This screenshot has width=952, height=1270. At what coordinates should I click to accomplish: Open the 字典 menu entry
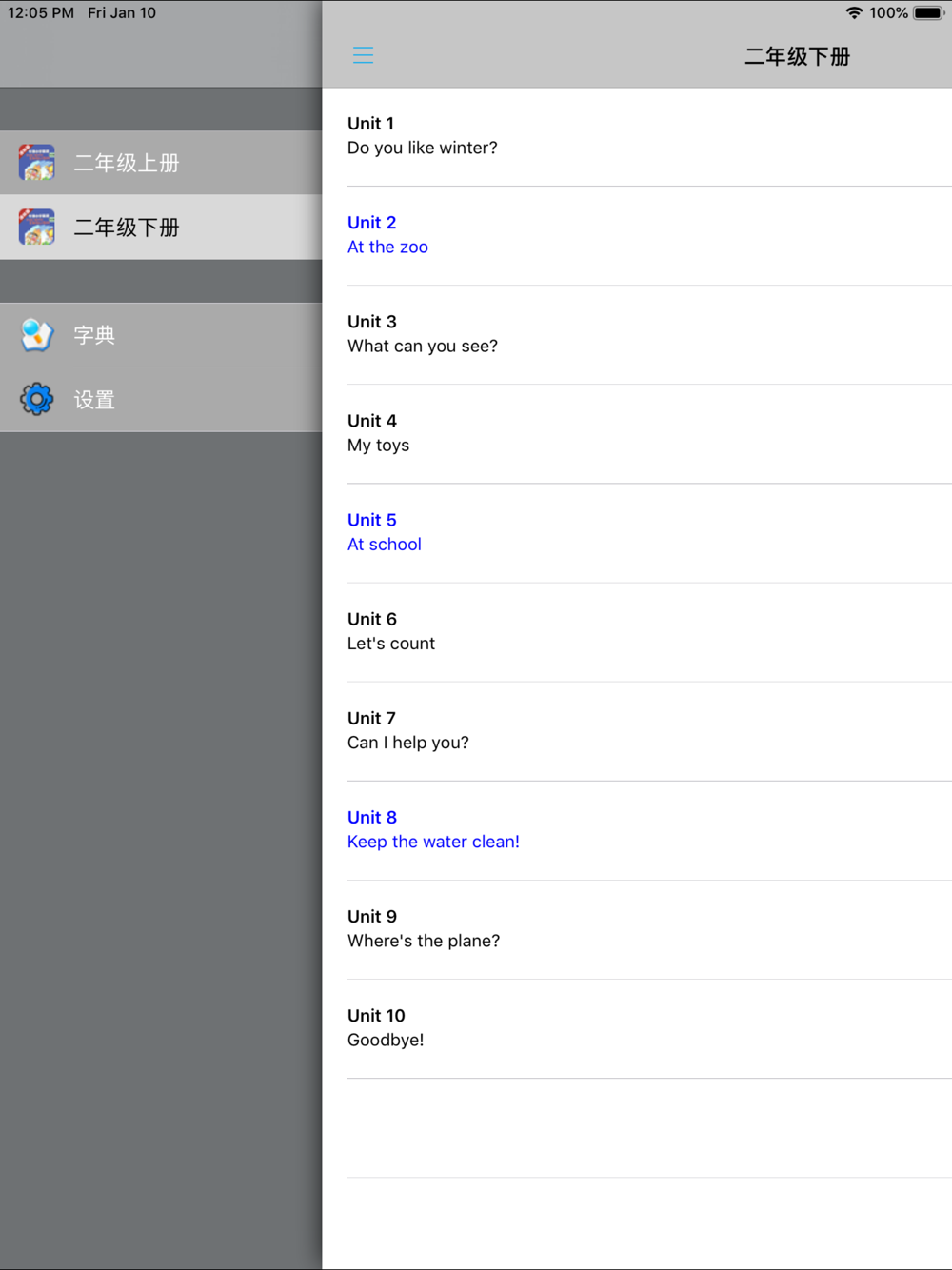point(161,335)
